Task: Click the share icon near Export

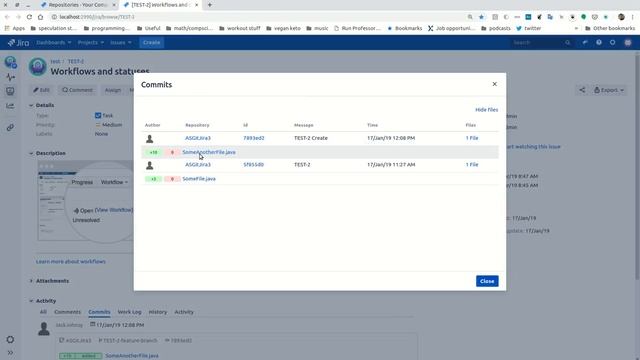Action: [582, 90]
